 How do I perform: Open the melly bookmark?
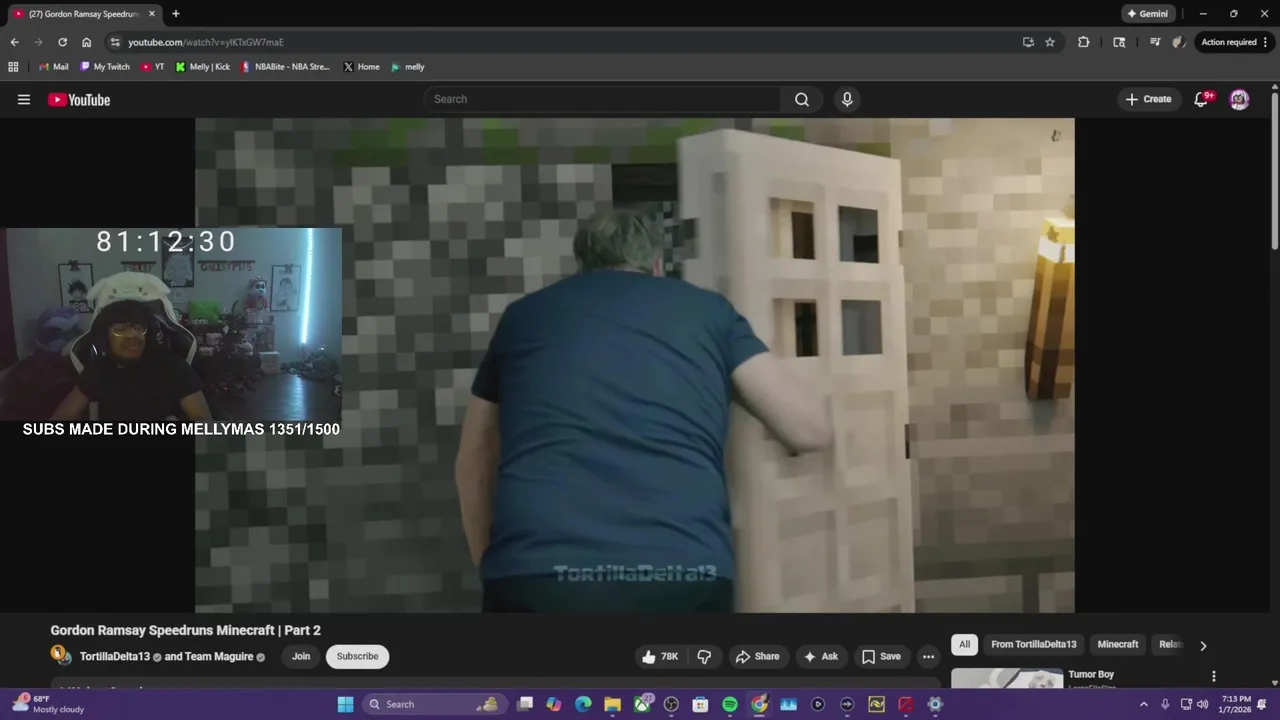pyautogui.click(x=407, y=67)
